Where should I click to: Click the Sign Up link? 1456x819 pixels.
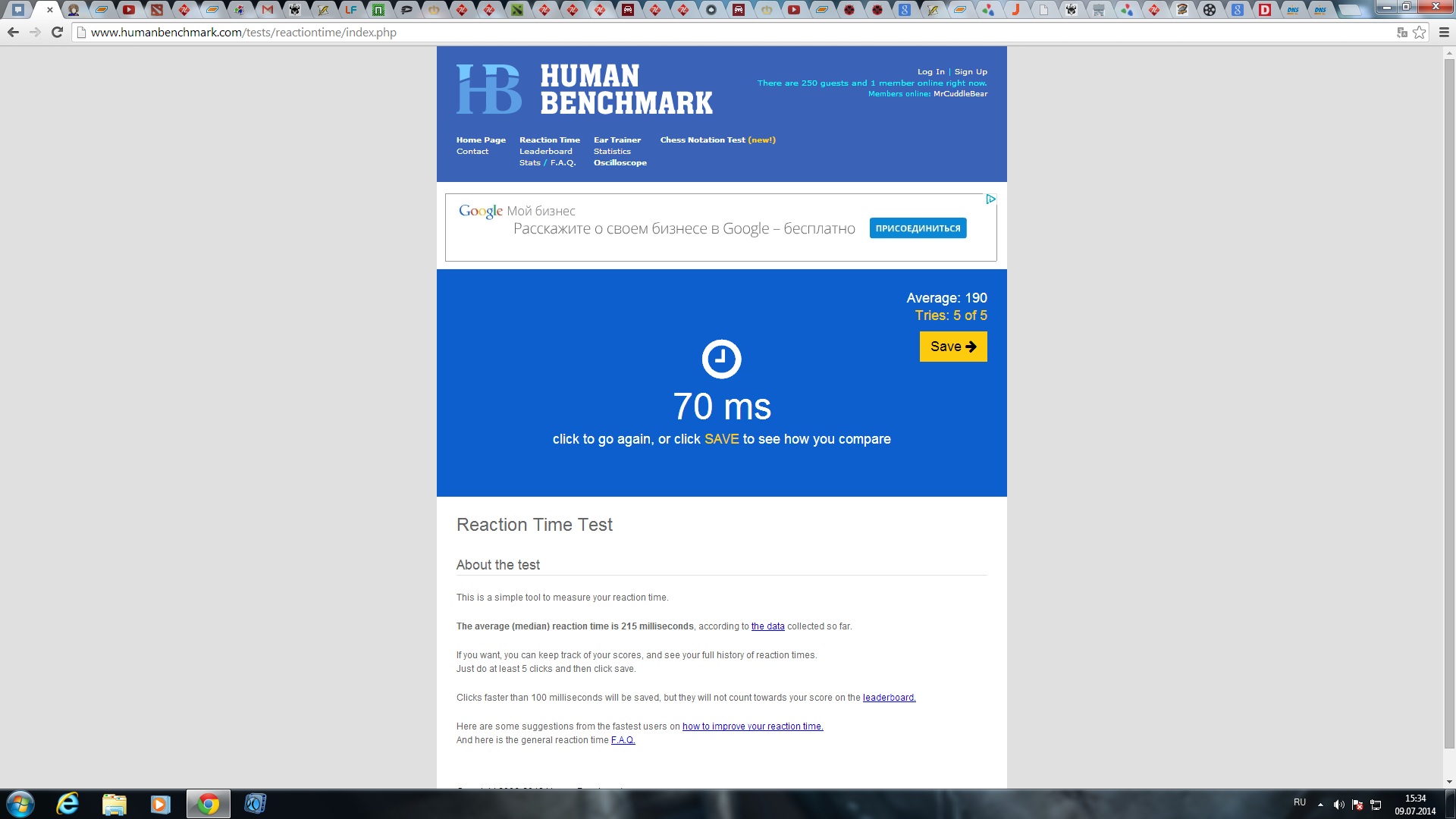[970, 72]
